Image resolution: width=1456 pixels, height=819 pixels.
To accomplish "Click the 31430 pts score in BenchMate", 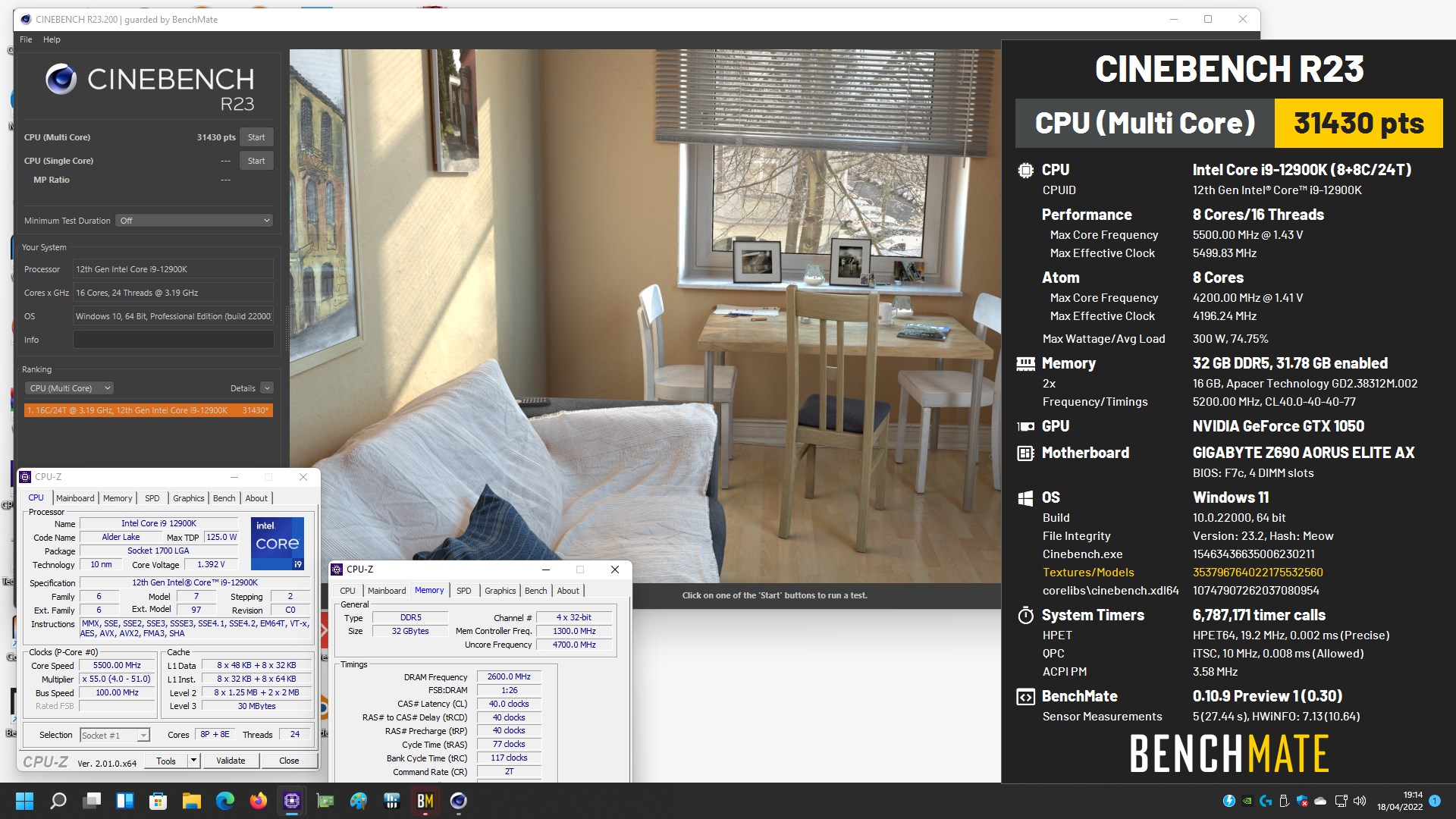I will click(1358, 123).
